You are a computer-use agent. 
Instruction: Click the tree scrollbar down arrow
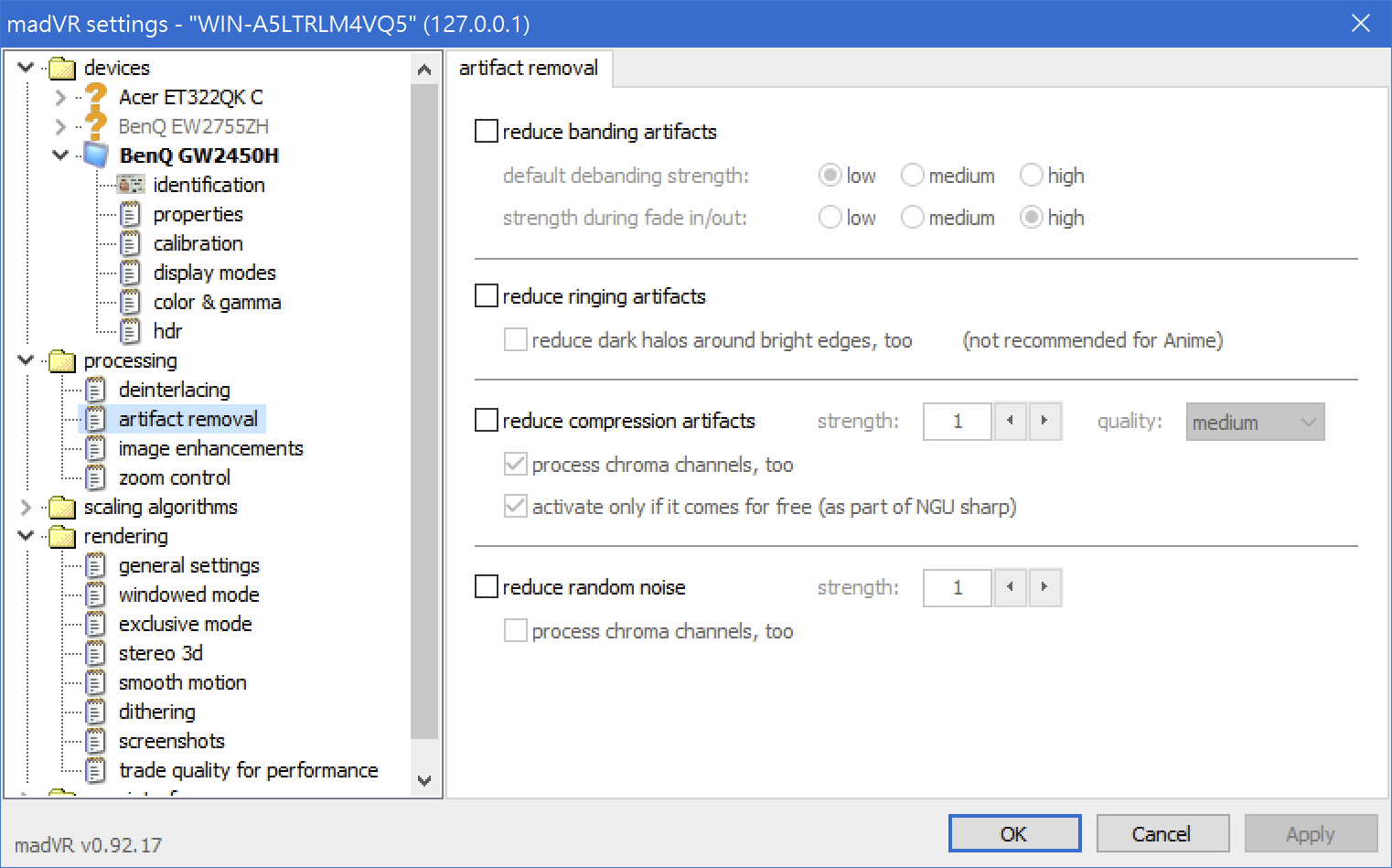point(423,780)
